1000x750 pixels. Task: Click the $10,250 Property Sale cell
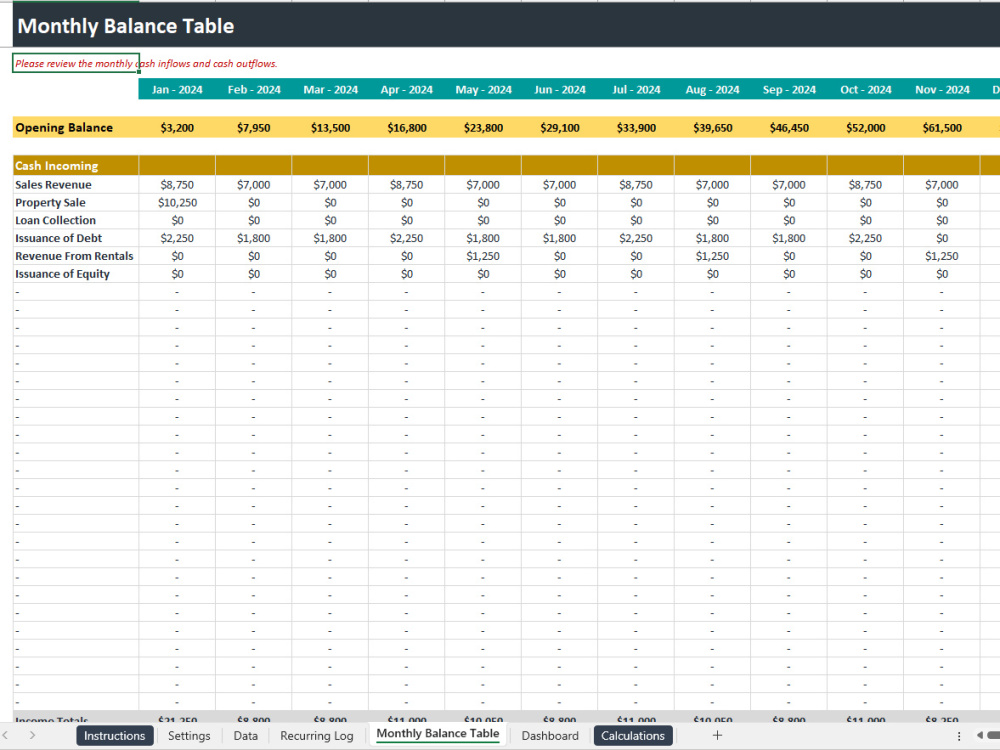click(177, 202)
